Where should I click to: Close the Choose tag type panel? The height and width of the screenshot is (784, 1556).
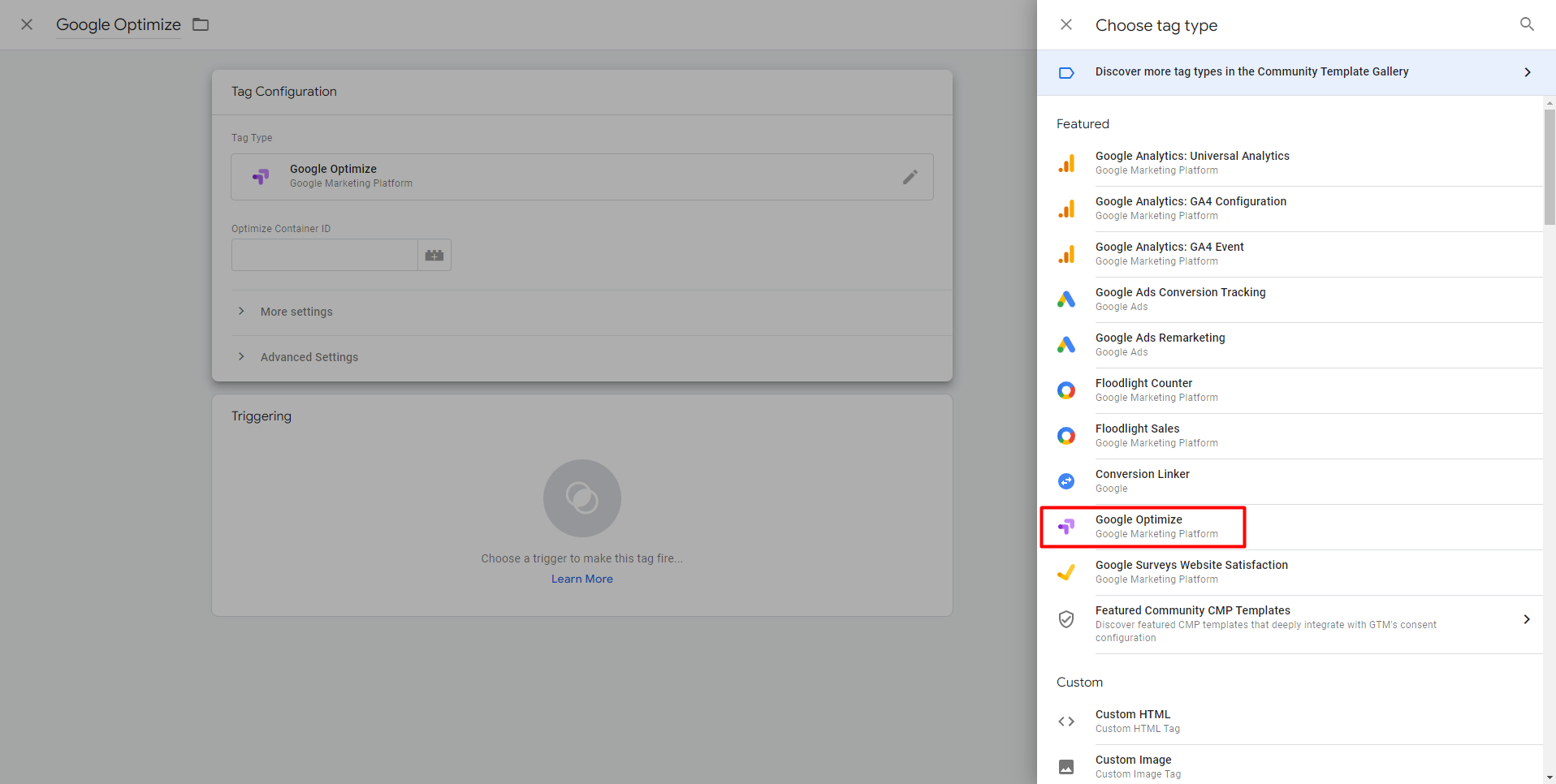tap(1066, 24)
